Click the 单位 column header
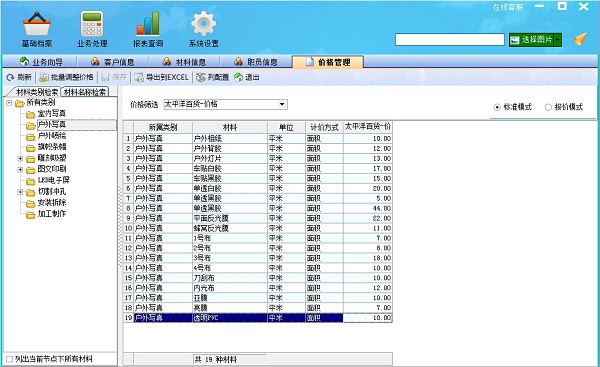Screen dimensions: 600x367 pyautogui.click(x=286, y=127)
